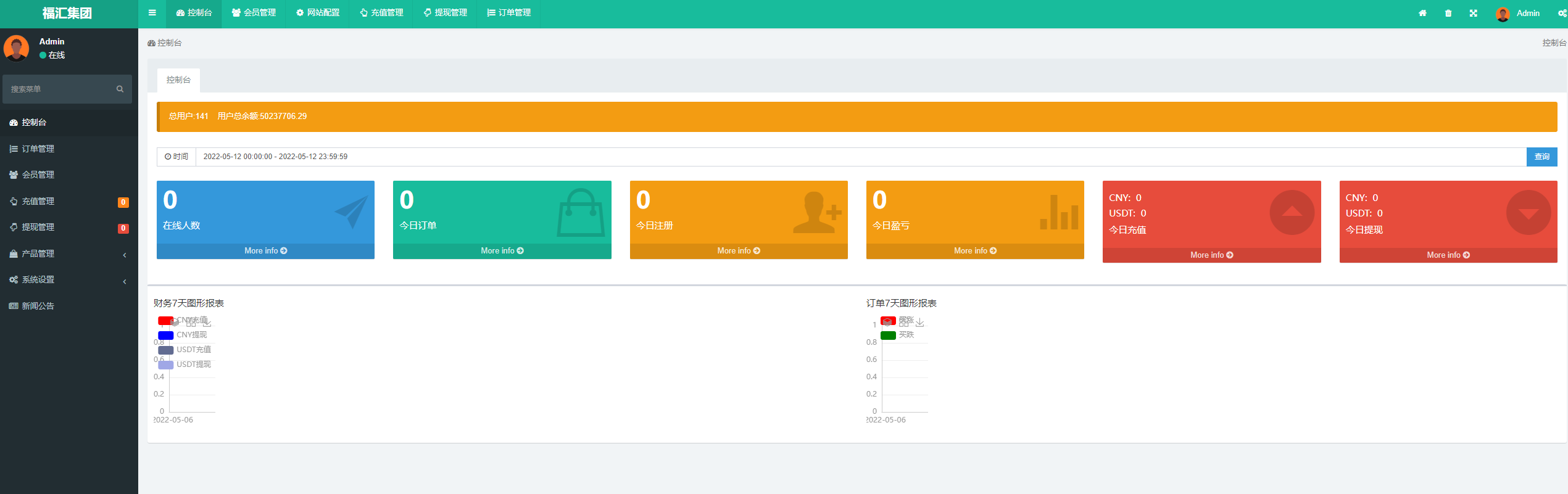Screen dimensions: 1568x494
Task: Toggle the USDT提现 light purple legend swatch
Action: [166, 365]
